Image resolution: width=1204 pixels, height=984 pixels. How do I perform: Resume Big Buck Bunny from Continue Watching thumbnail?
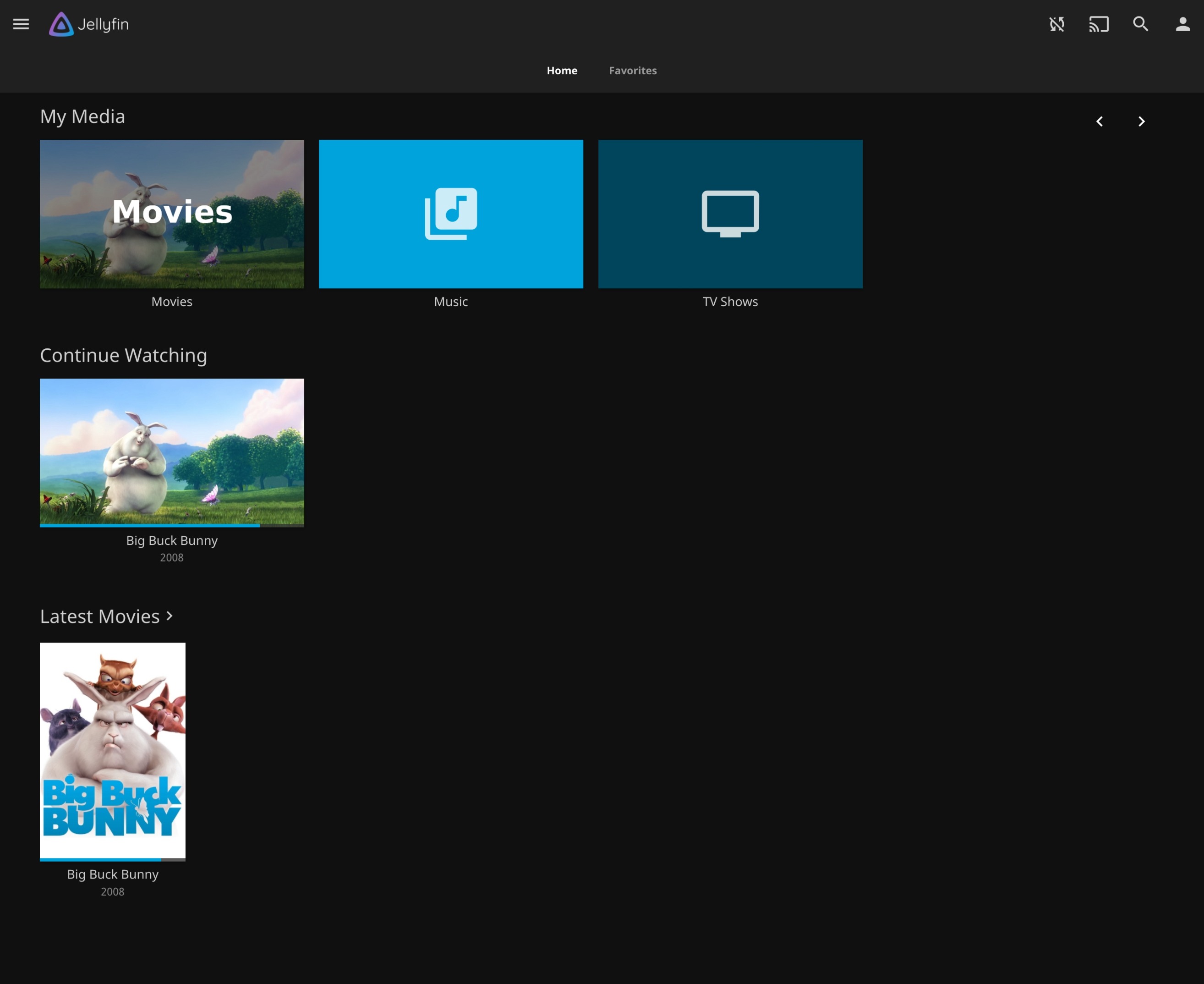(x=172, y=451)
